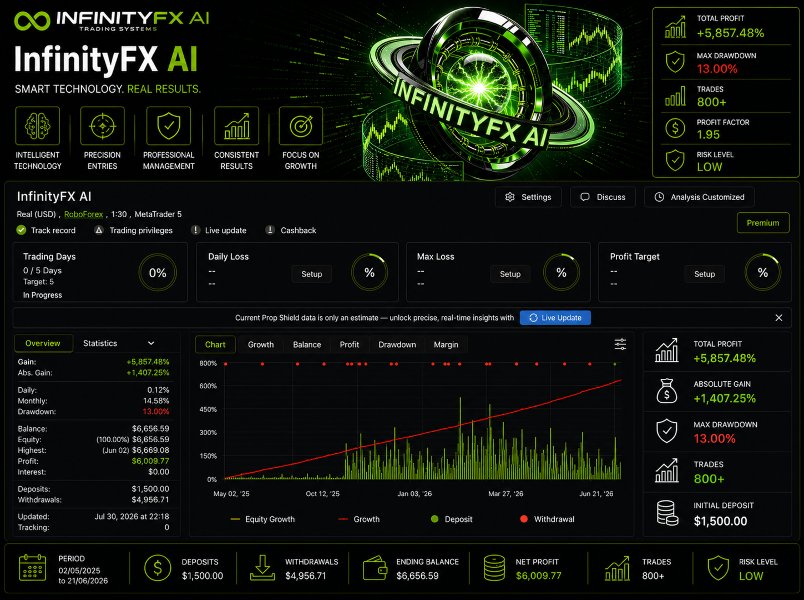Screen dimensions: 804x600
Task: Click the Monthly 14.58% value
Action: click(x=156, y=401)
